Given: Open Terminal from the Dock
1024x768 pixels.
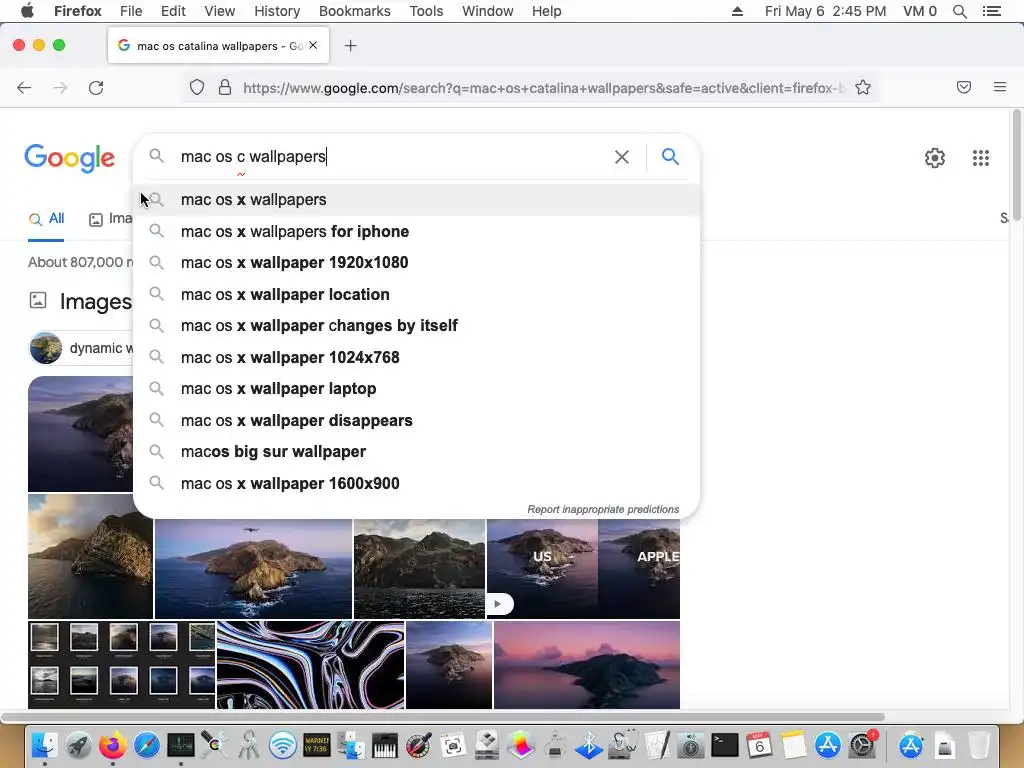Looking at the screenshot, I should 725,745.
